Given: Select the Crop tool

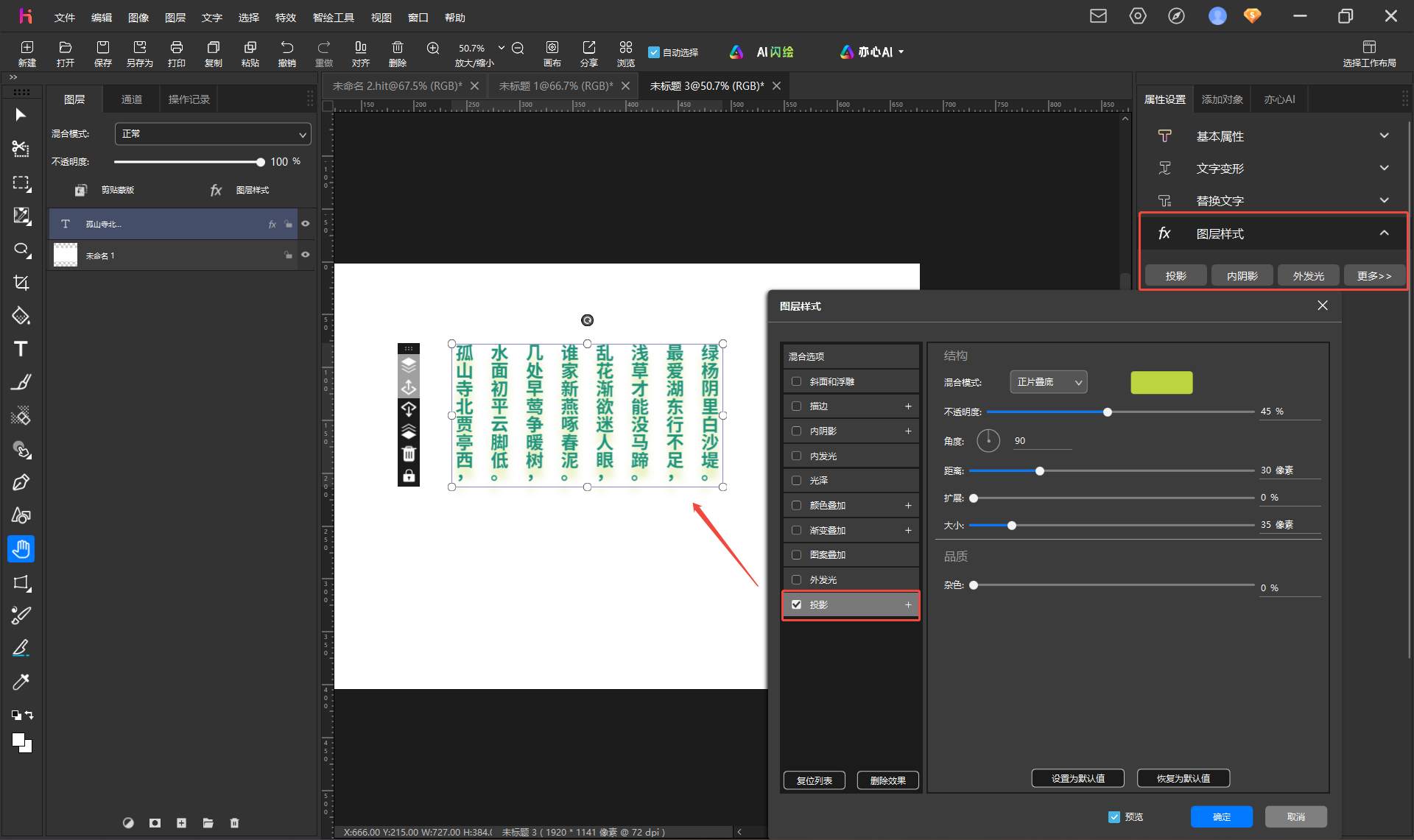Looking at the screenshot, I should coord(21,283).
